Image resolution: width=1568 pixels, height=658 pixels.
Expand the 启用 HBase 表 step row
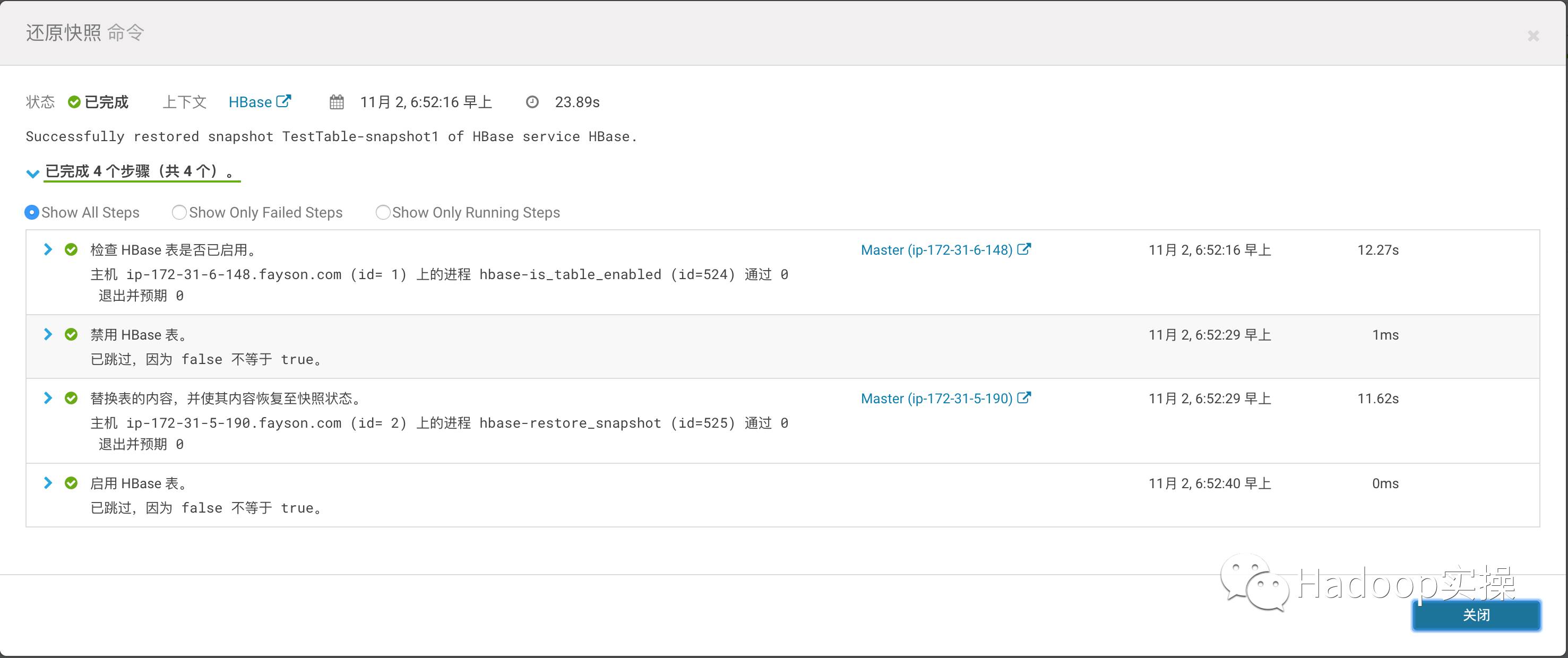[x=48, y=483]
